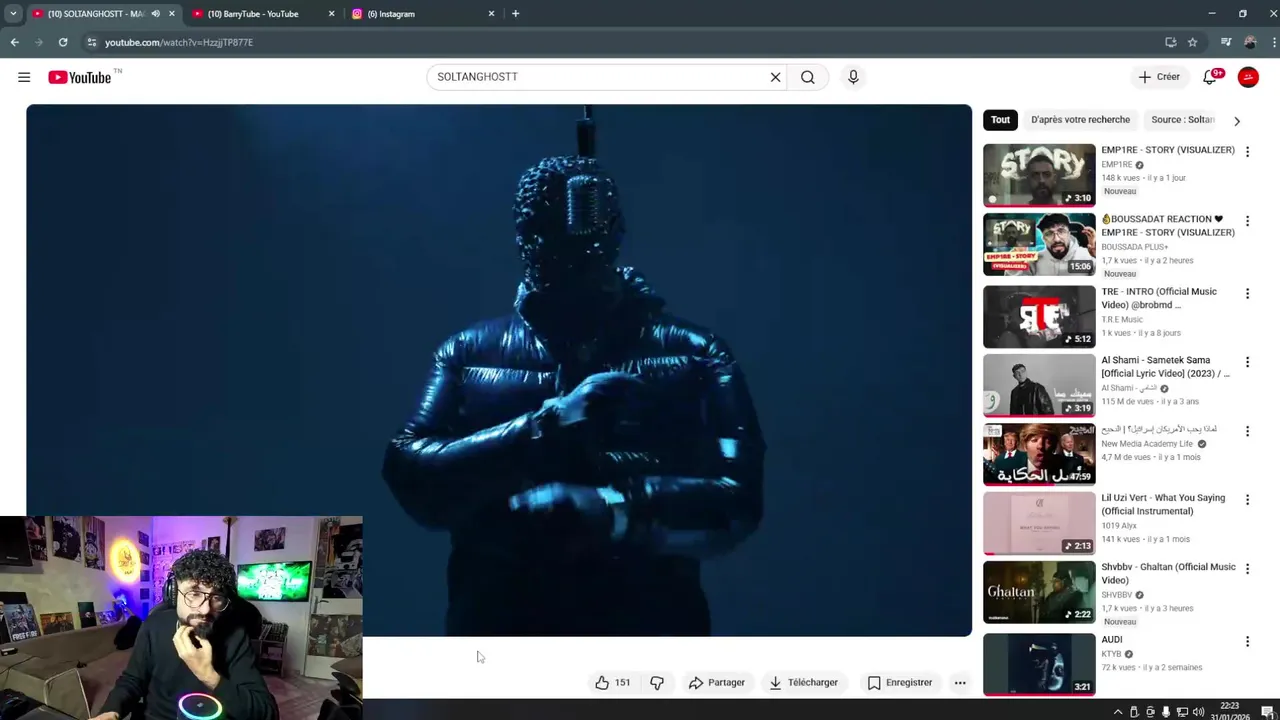The image size is (1280, 720).
Task: Open a new browser tab
Action: pos(515,14)
